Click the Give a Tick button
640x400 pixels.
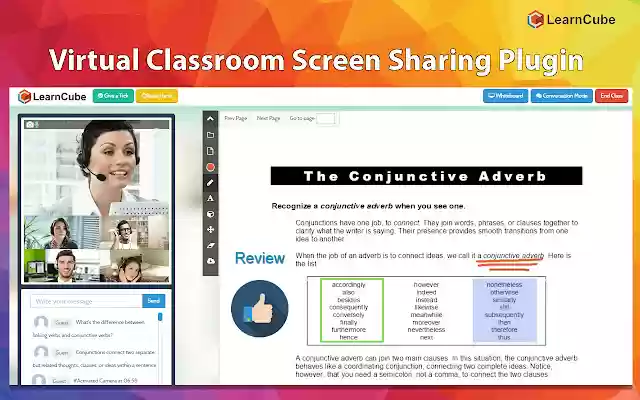(x=113, y=96)
